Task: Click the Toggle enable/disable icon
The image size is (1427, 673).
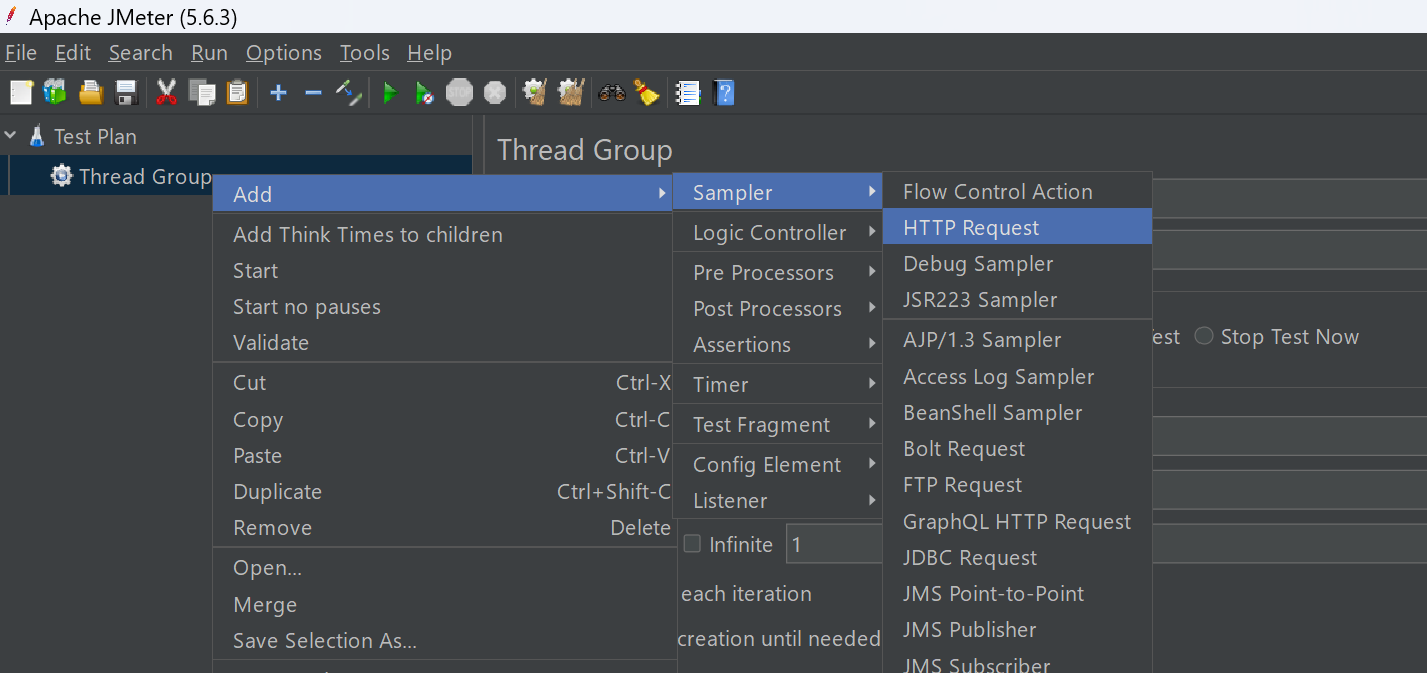Action: coord(348,93)
